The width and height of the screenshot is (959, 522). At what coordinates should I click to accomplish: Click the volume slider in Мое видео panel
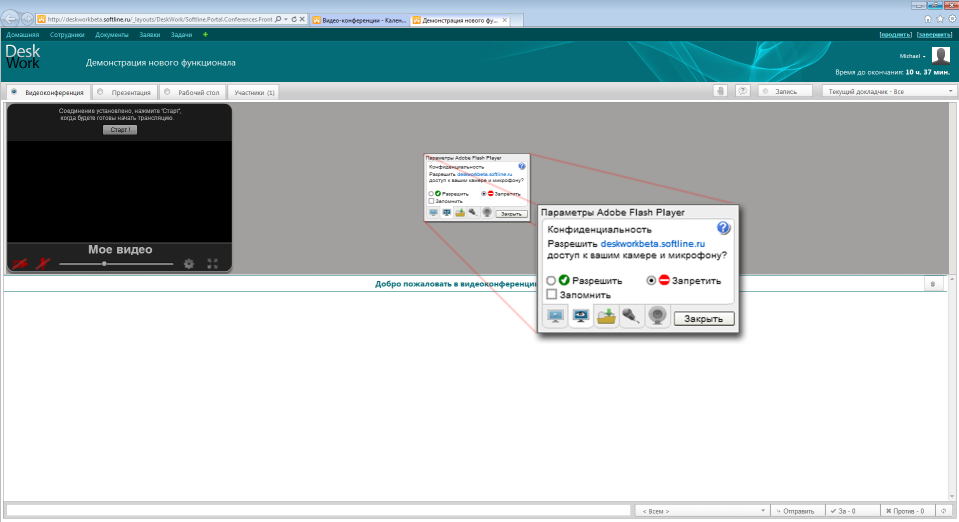click(116, 264)
